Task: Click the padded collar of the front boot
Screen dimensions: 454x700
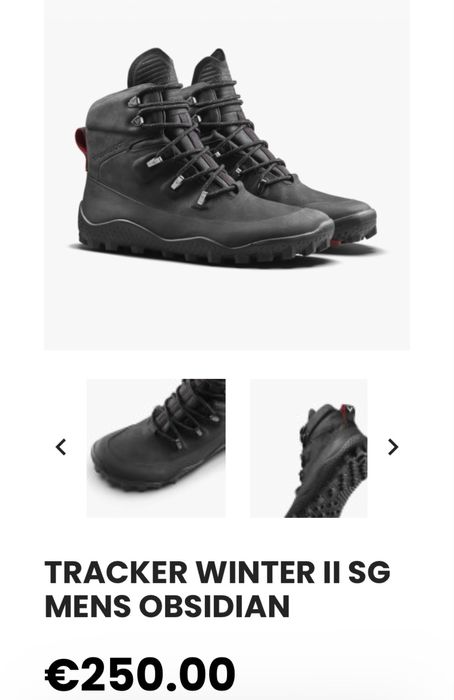Action: pyautogui.click(x=152, y=67)
